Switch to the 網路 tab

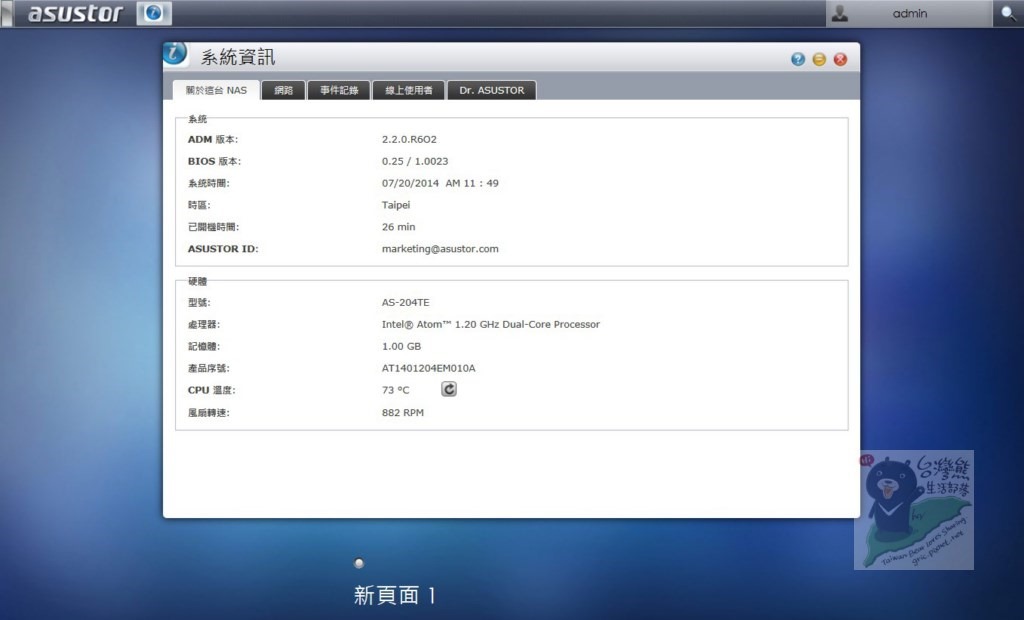coord(283,90)
